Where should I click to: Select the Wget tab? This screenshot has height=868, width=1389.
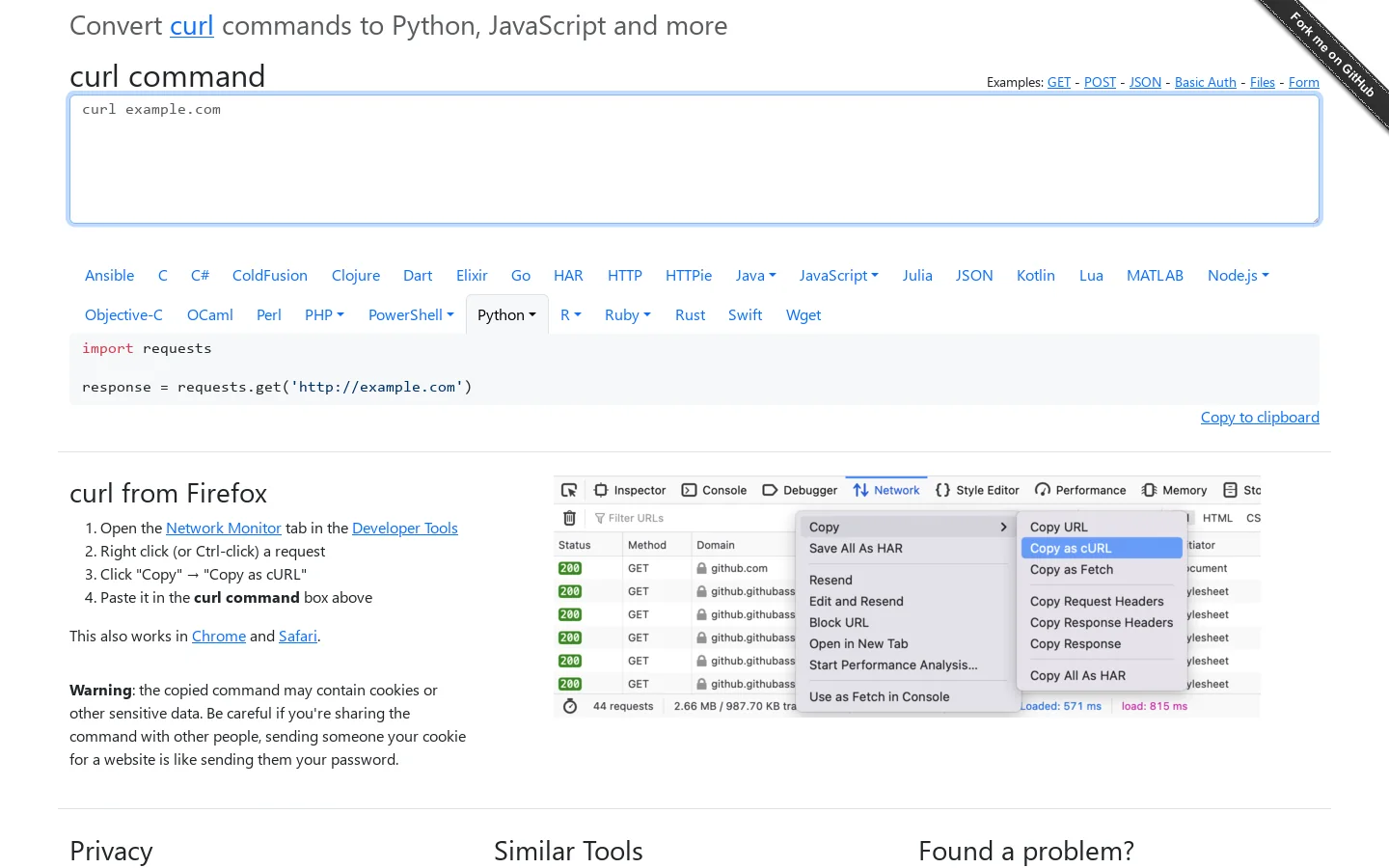[803, 315]
